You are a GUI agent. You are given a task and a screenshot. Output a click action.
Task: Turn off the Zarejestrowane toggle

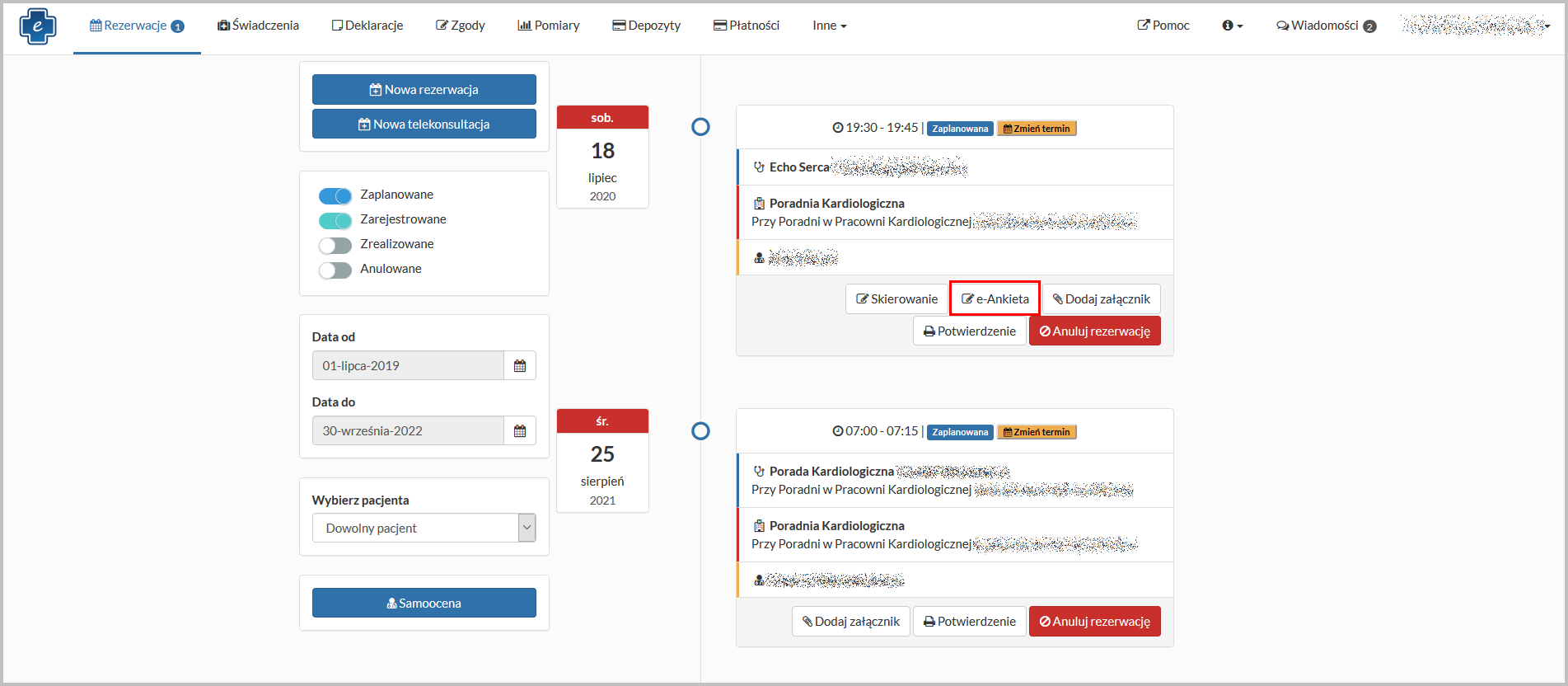coord(335,220)
